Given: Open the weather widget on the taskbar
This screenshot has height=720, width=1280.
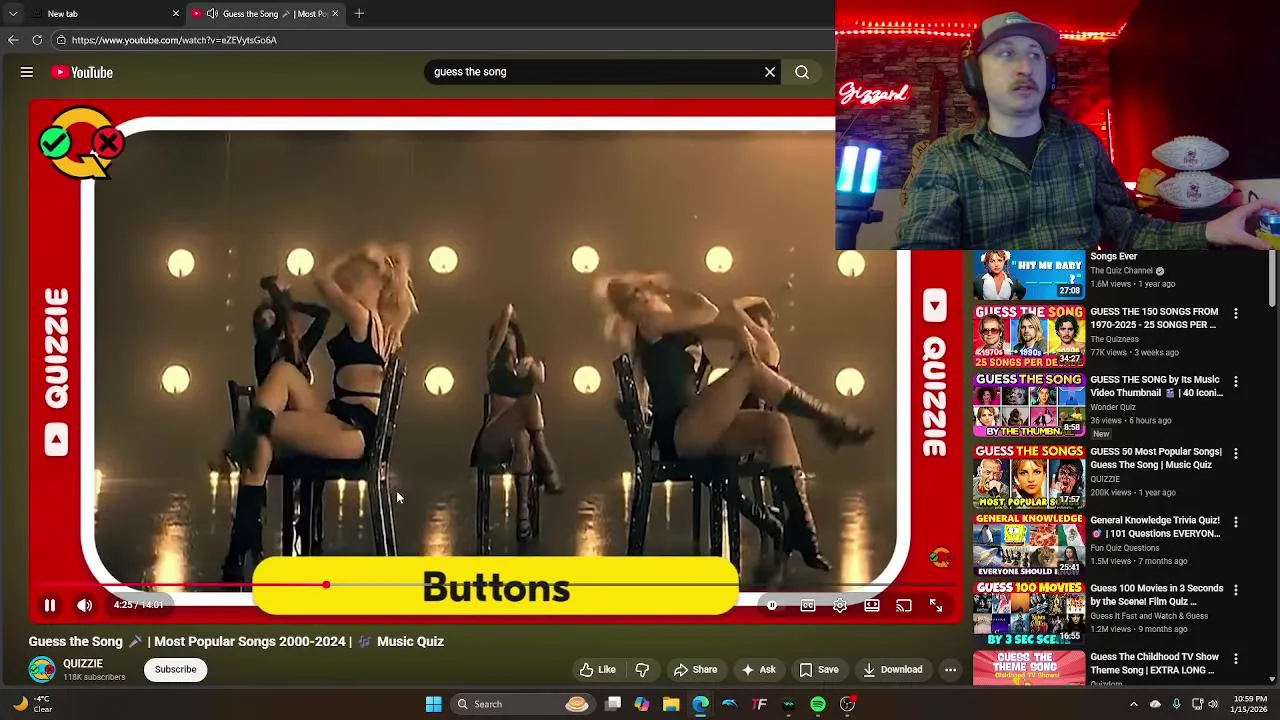Looking at the screenshot, I should point(32,704).
